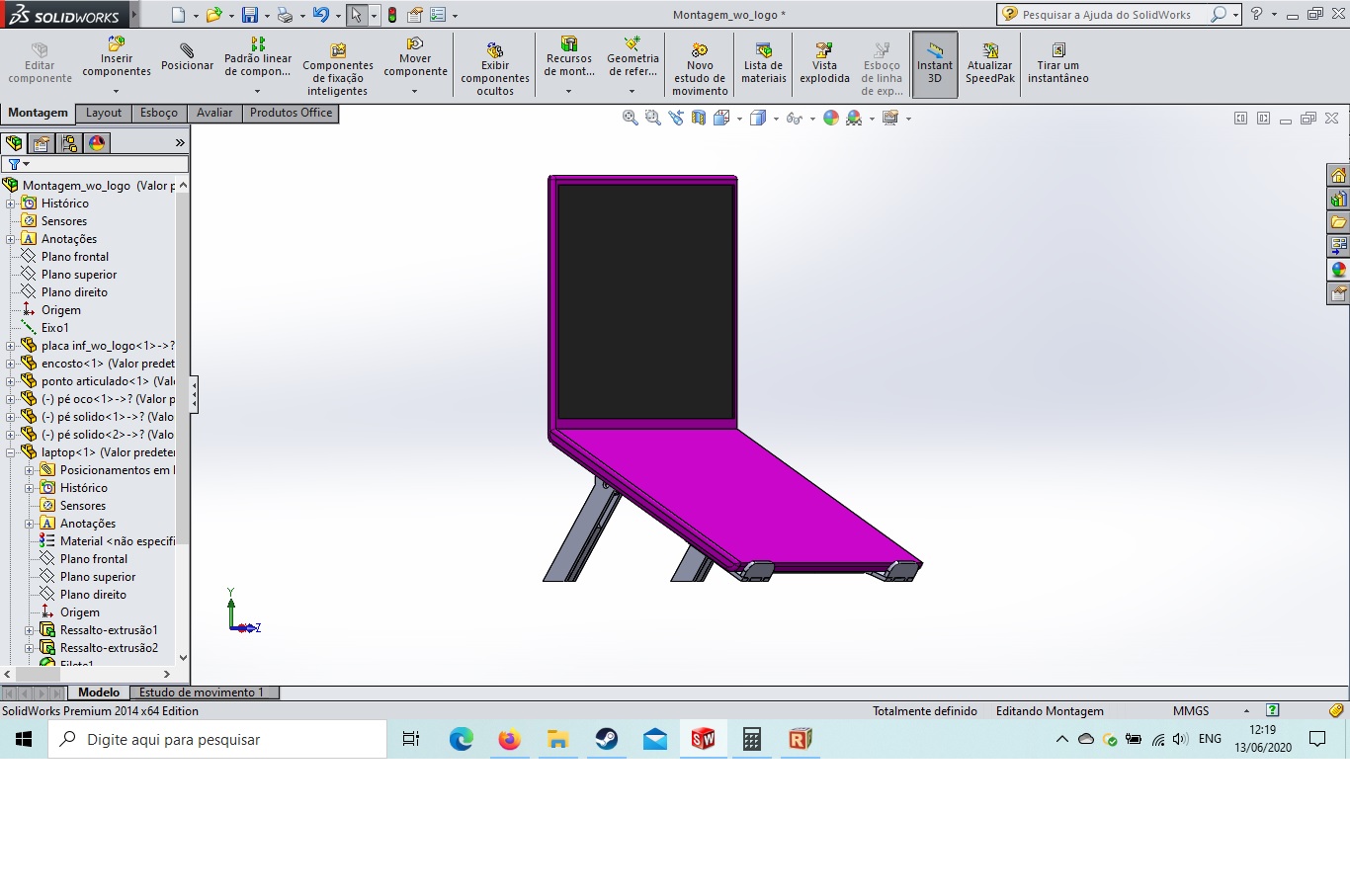Click the Save disk icon

(249, 15)
